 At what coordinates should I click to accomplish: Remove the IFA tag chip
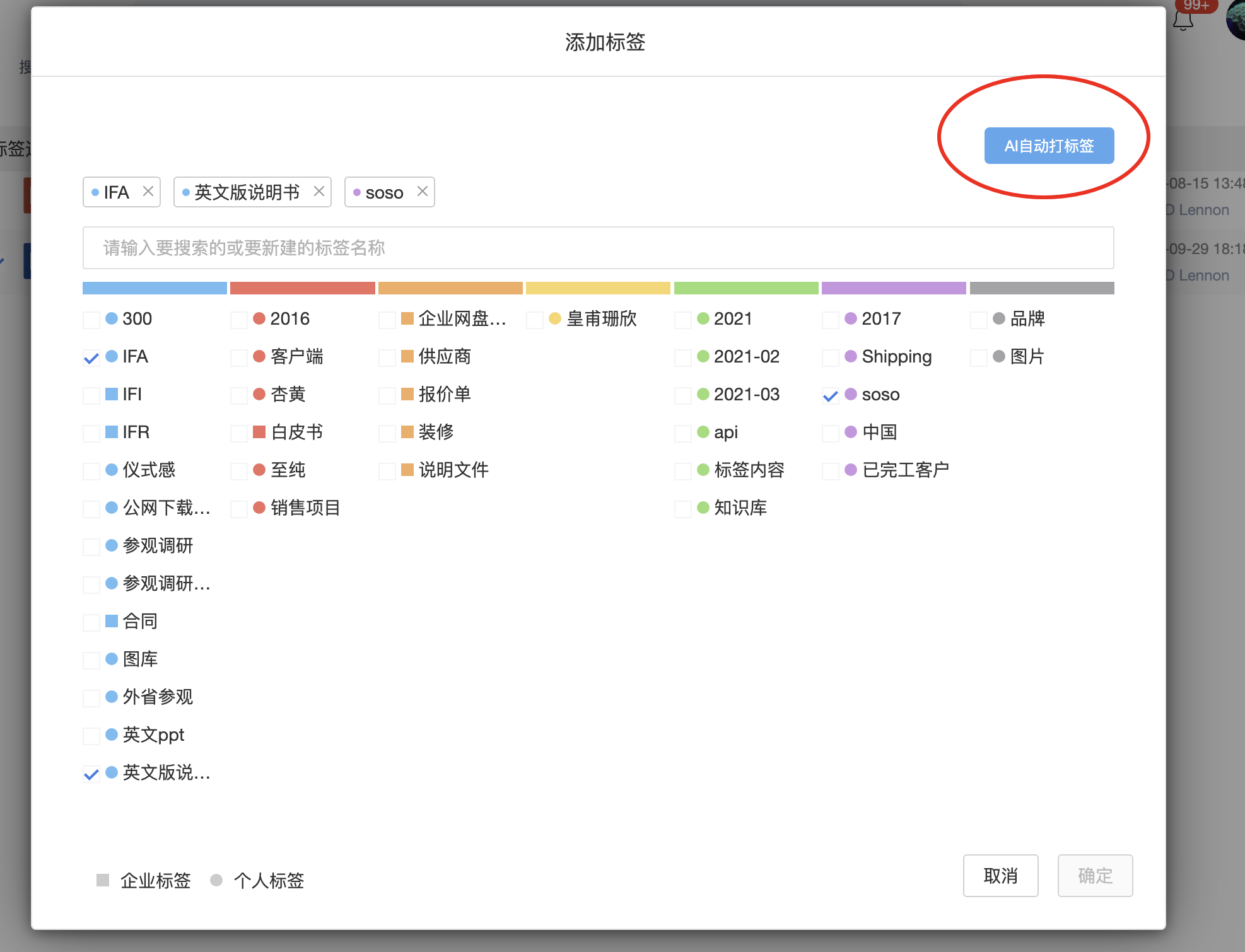pos(148,191)
